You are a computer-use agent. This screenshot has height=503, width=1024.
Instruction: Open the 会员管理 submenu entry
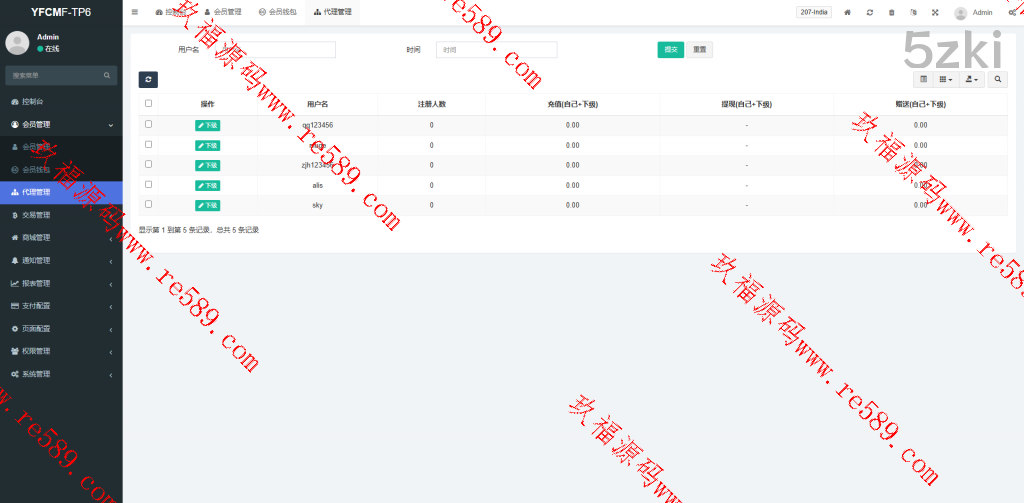point(61,147)
